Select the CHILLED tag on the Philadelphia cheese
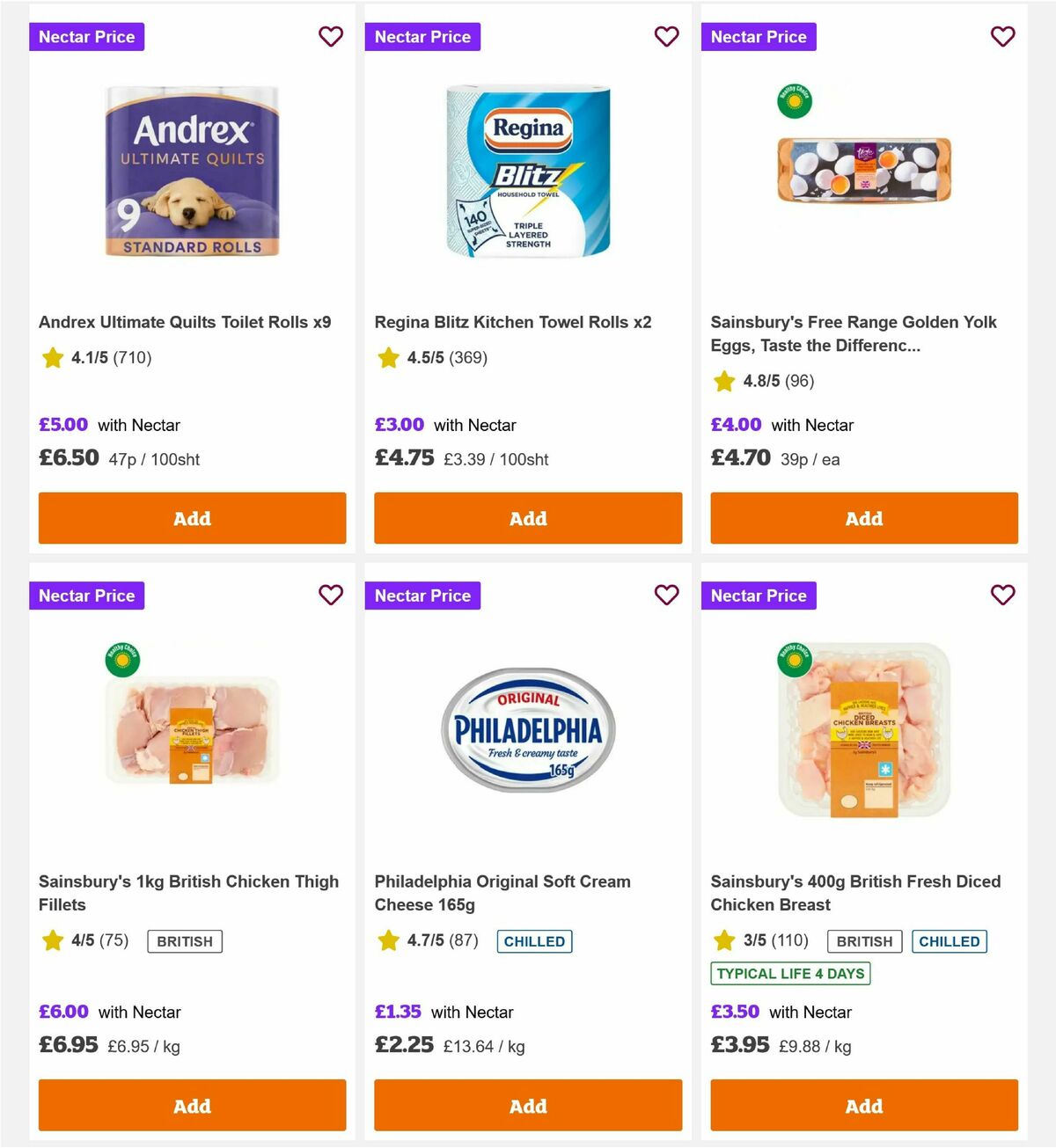Screen dimensions: 1056x1148 pos(534,941)
